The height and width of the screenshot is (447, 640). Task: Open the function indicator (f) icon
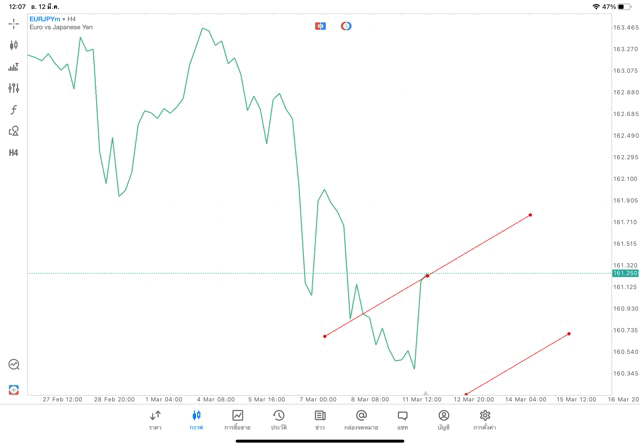14,110
